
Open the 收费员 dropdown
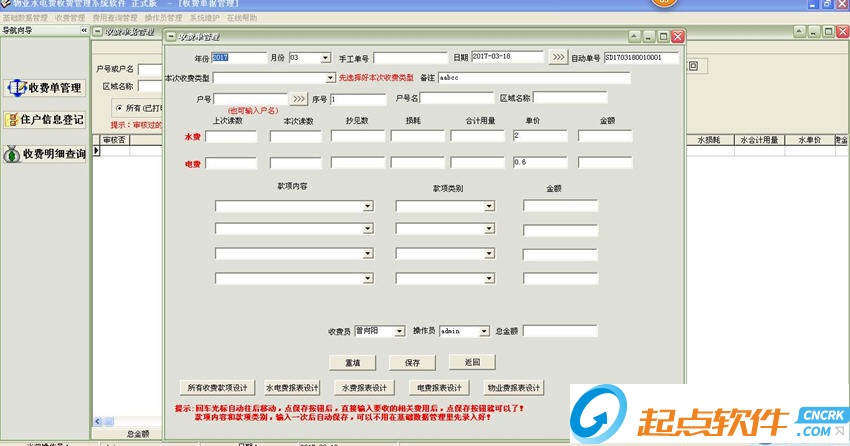[400, 331]
